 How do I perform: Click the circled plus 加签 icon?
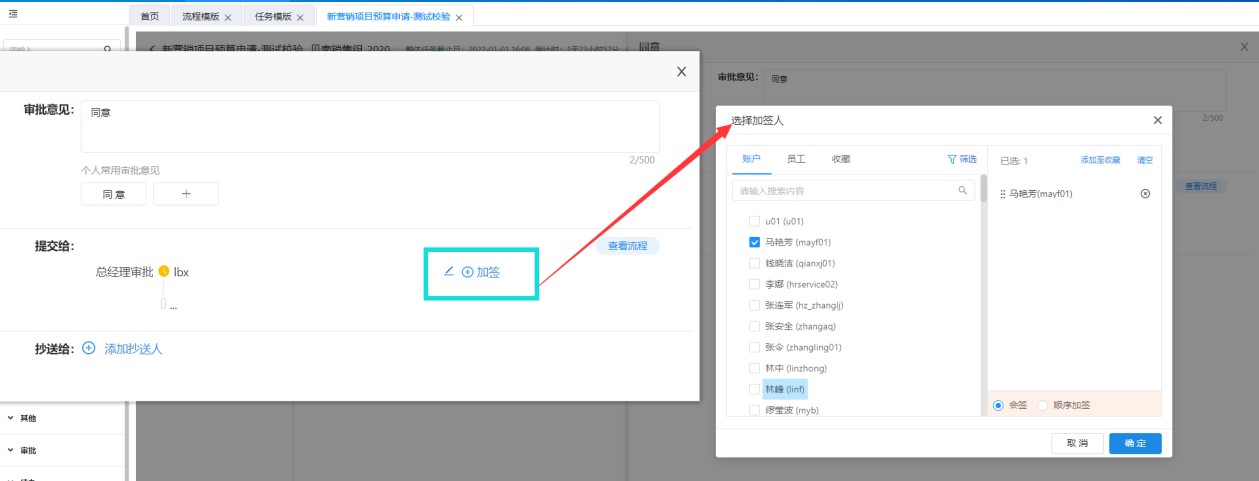click(x=467, y=272)
